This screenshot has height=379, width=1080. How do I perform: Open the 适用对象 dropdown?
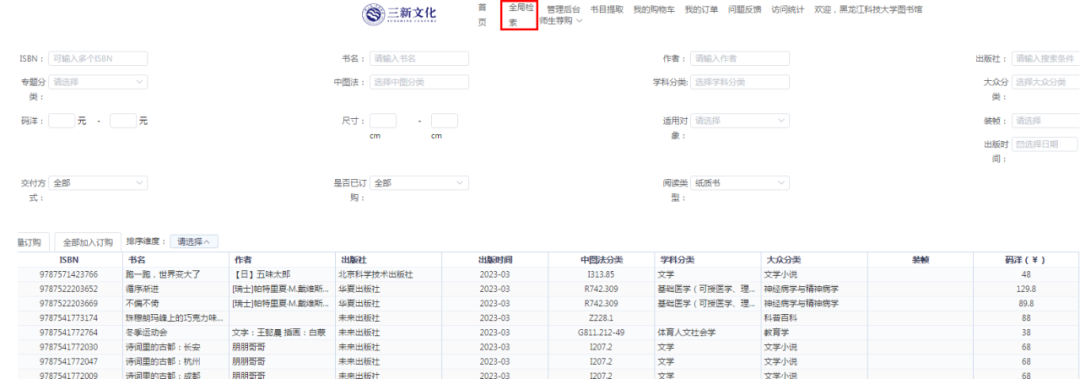coord(740,121)
